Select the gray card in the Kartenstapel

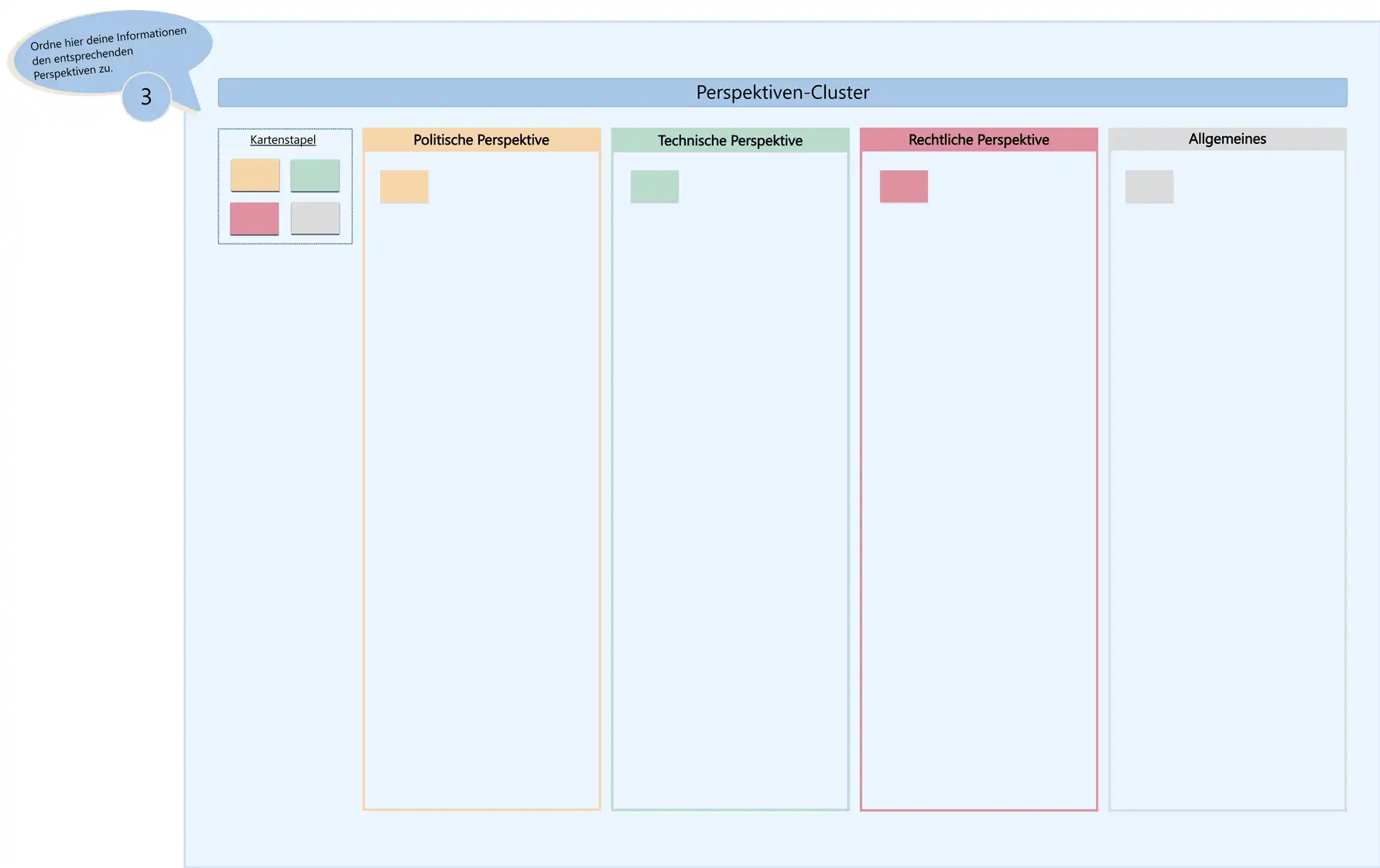(x=315, y=218)
